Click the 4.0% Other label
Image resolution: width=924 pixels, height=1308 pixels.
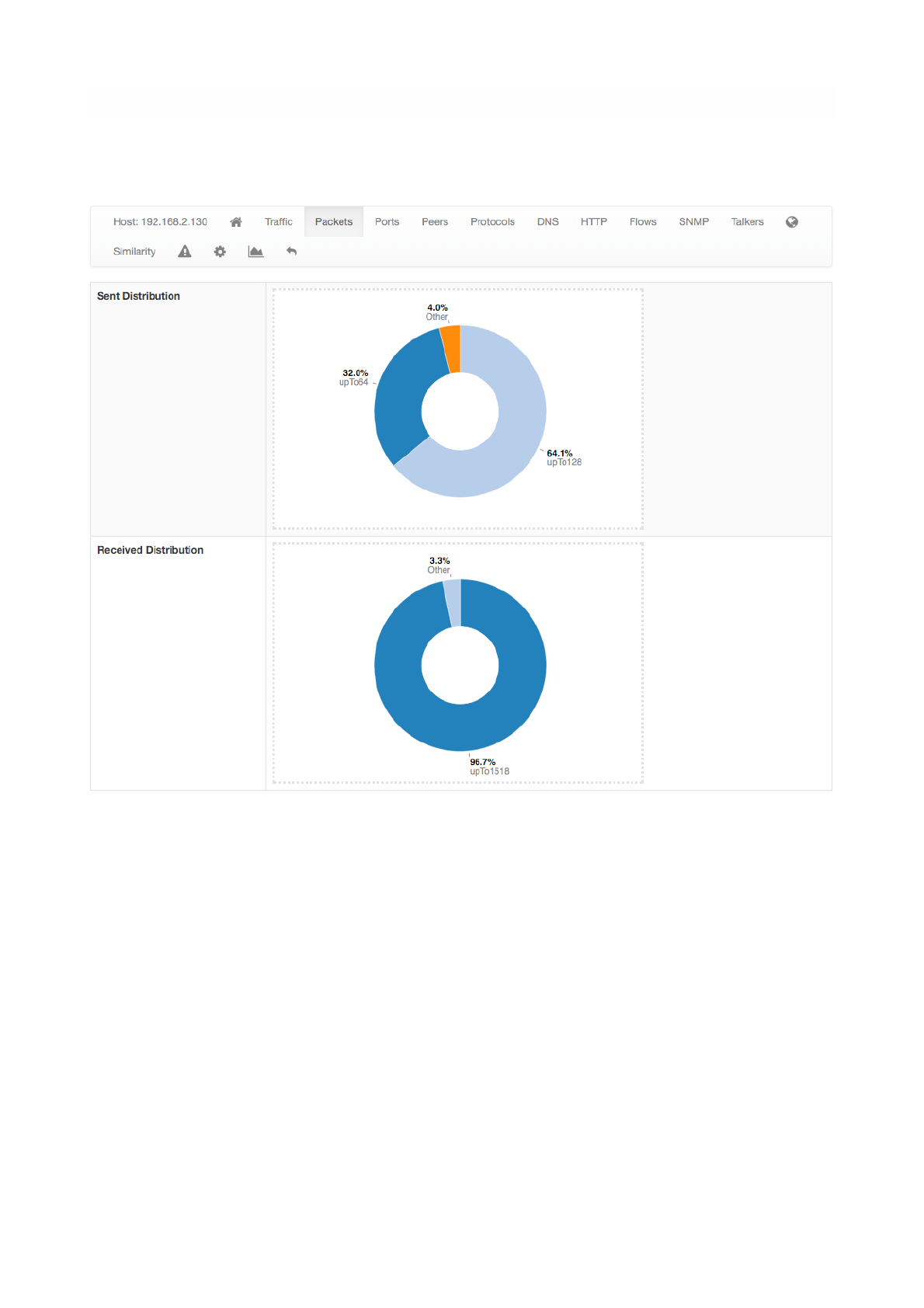click(x=437, y=312)
